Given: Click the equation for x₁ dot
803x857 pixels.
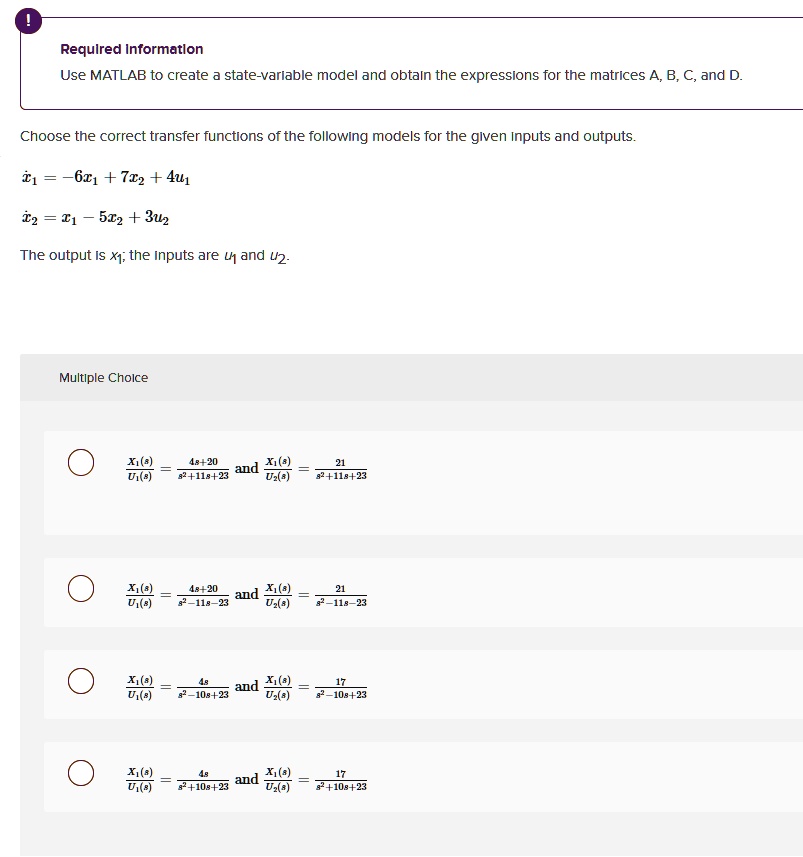Looking at the screenshot, I should coord(106,176).
